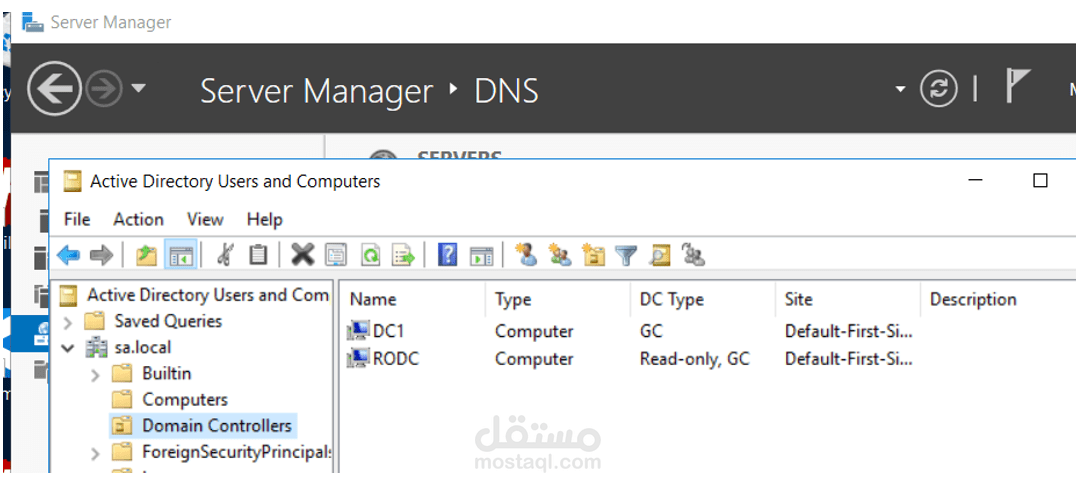Expand the Saved Queries node
This screenshot has width=1076, height=483.
pos(67,321)
